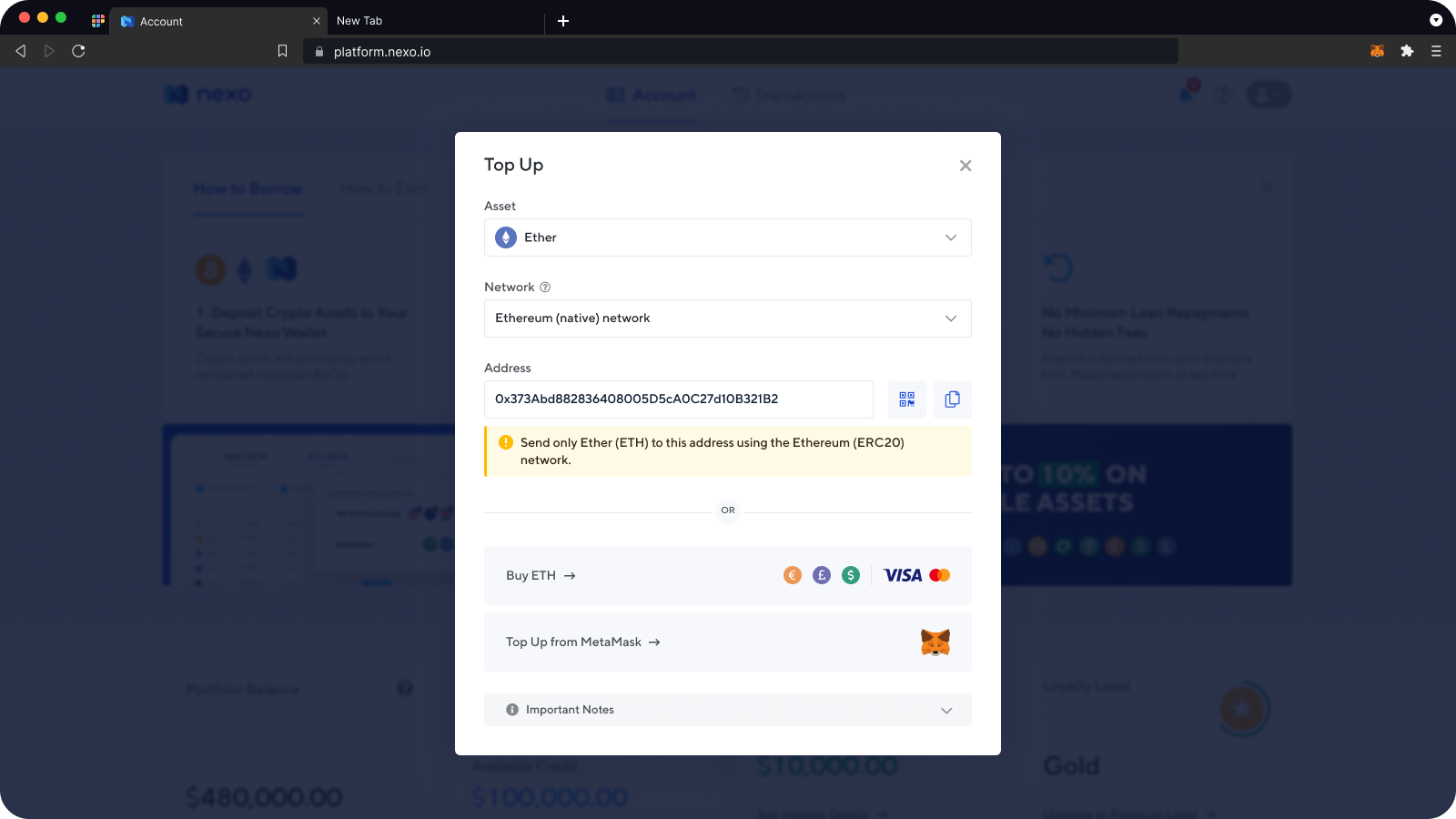Close the Account browser tab

point(317,21)
